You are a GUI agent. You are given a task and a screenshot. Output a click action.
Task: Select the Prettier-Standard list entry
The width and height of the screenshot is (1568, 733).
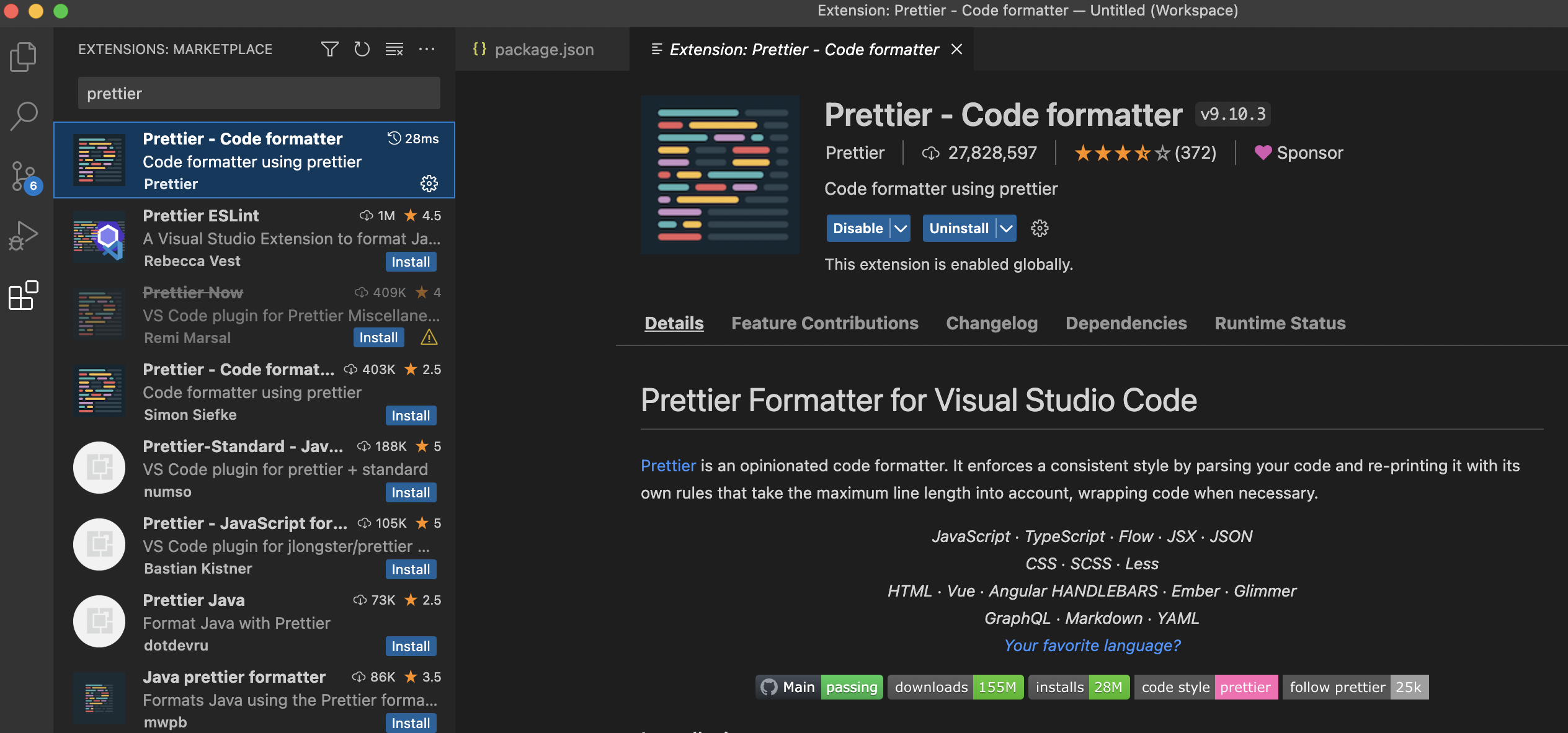tap(254, 468)
